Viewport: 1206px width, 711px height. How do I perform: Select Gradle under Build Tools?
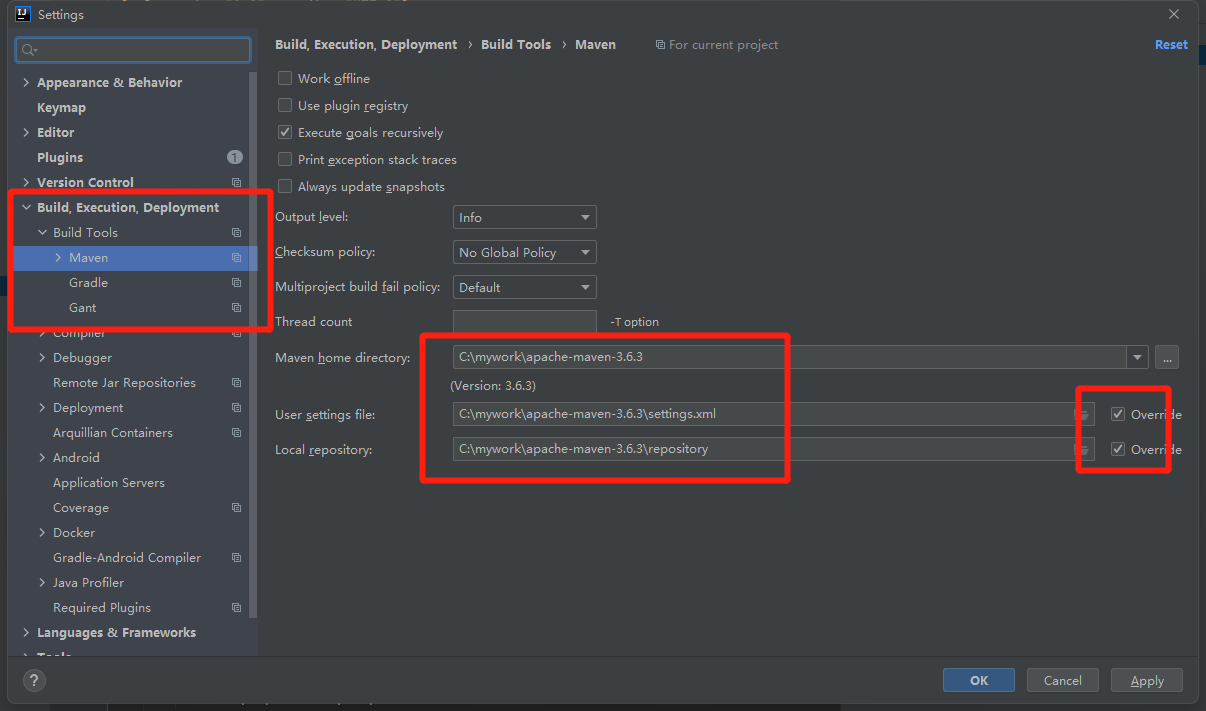[x=88, y=282]
